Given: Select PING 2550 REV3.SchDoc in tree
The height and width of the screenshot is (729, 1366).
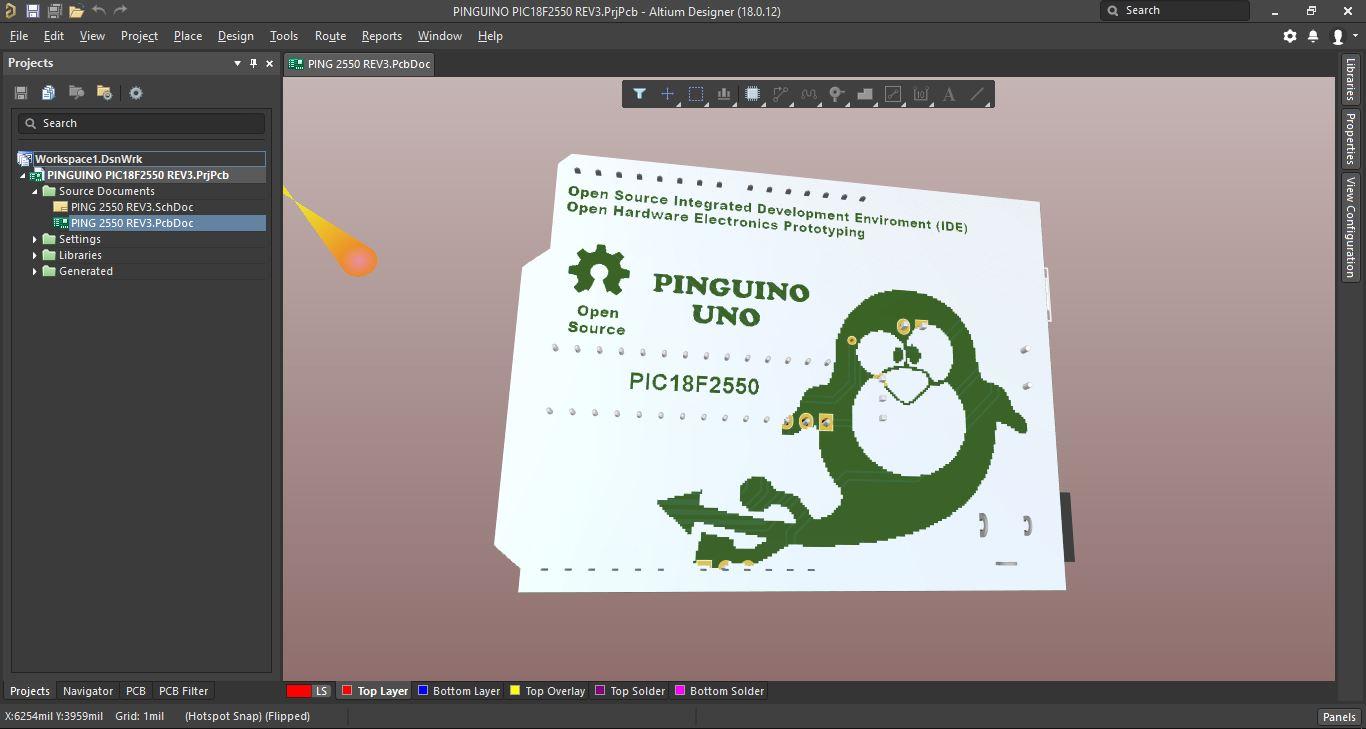Looking at the screenshot, I should point(132,207).
